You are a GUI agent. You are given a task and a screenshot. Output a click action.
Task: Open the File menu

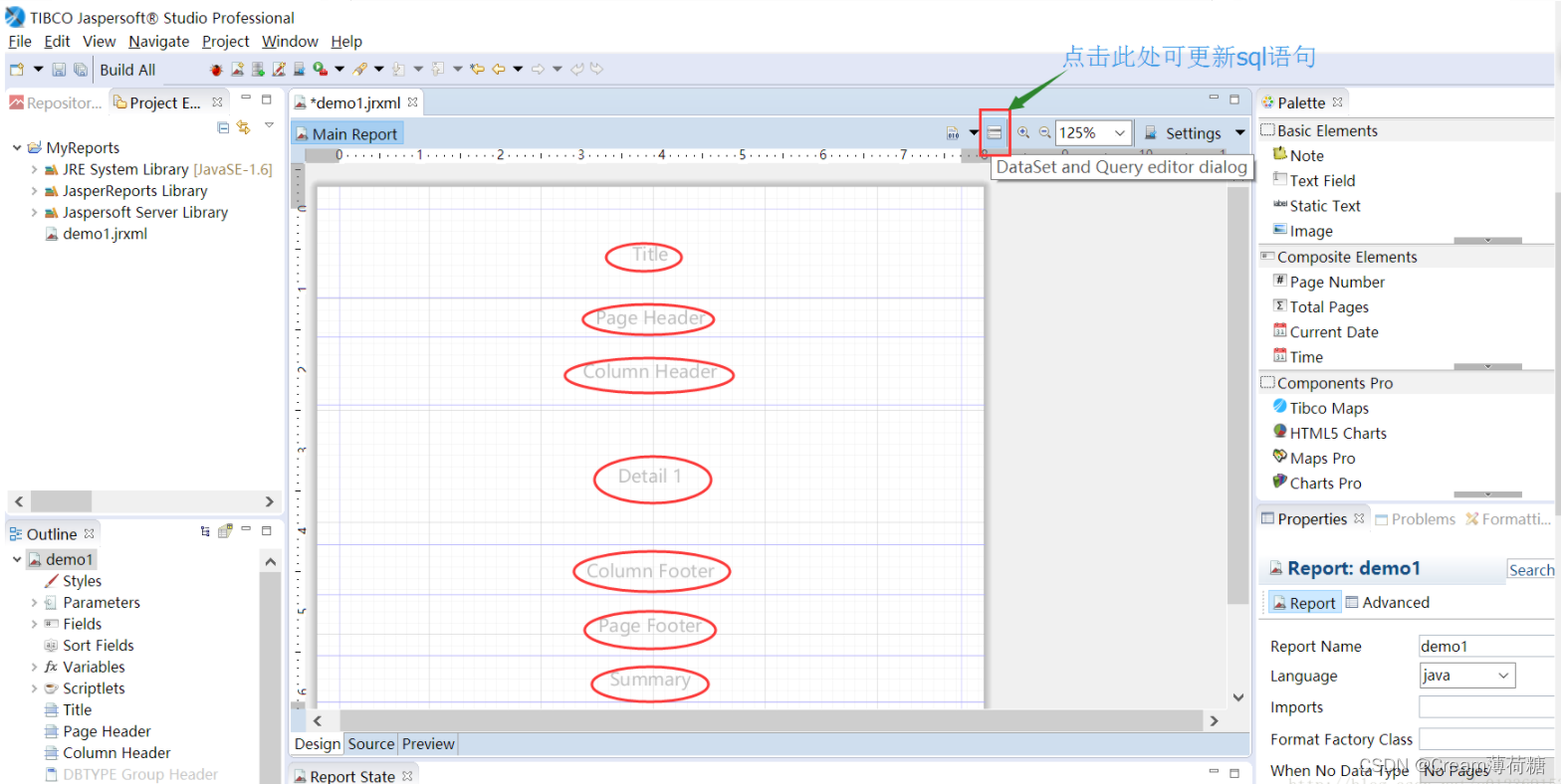point(20,42)
